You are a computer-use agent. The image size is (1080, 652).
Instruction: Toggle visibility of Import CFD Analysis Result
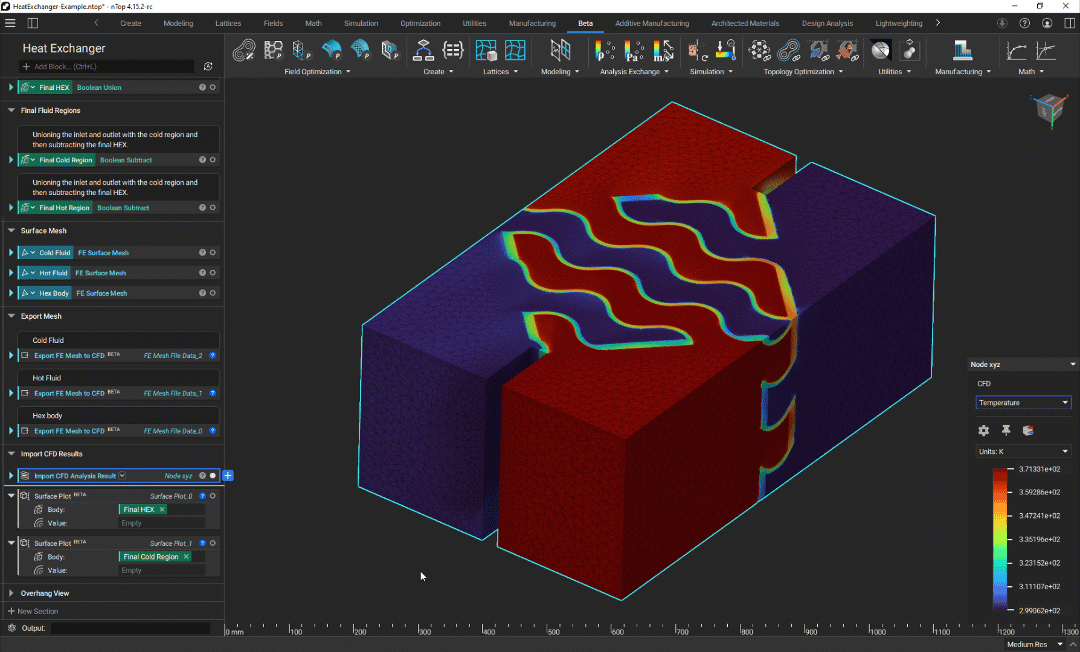pos(213,476)
